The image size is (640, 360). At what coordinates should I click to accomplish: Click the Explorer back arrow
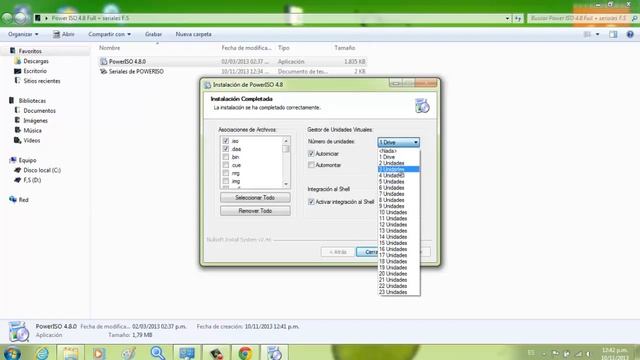pos(7,18)
